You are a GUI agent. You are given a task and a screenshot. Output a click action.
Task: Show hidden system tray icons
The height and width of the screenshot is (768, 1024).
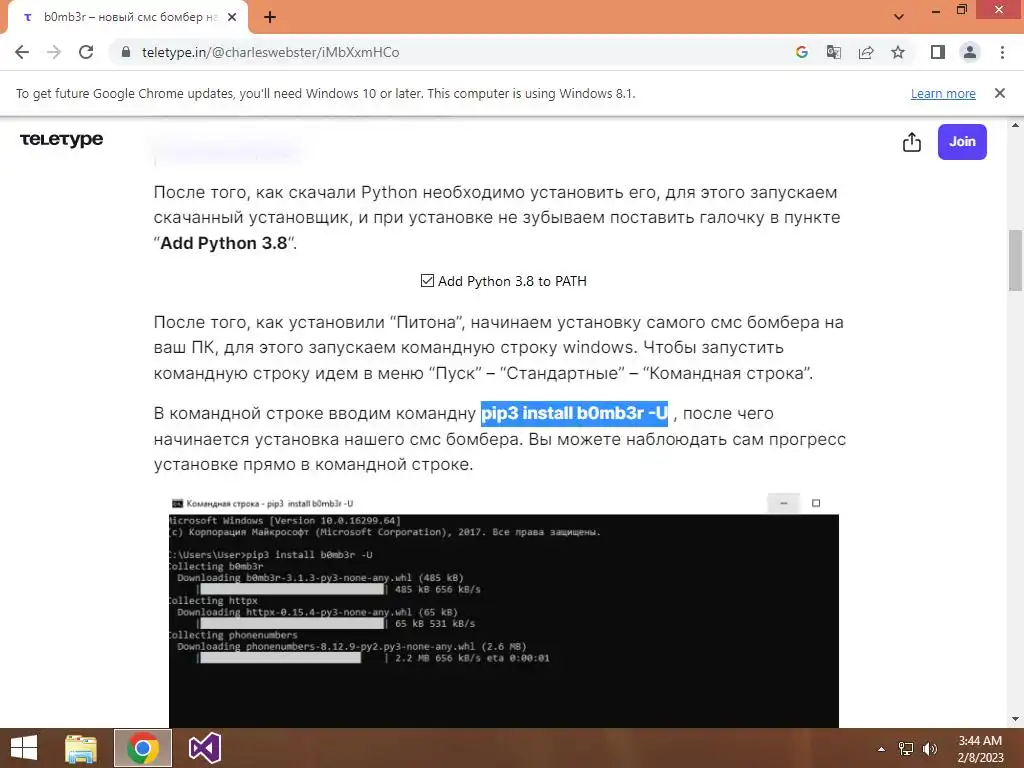click(882, 749)
